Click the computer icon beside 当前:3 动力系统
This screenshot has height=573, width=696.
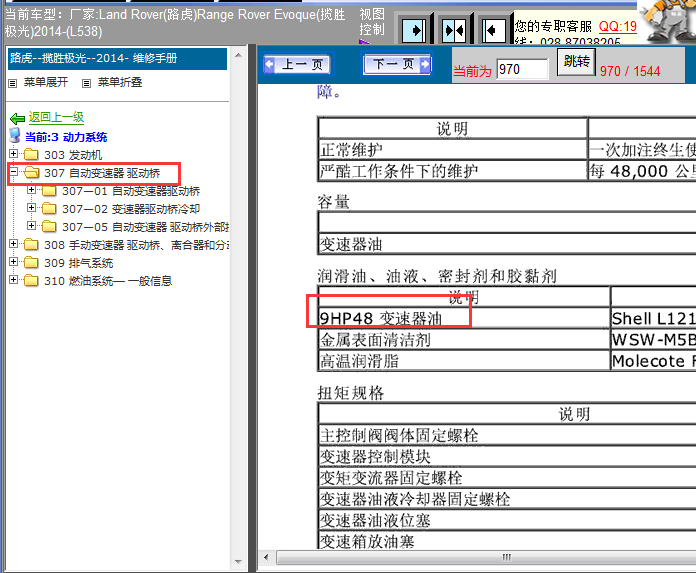coord(15,135)
